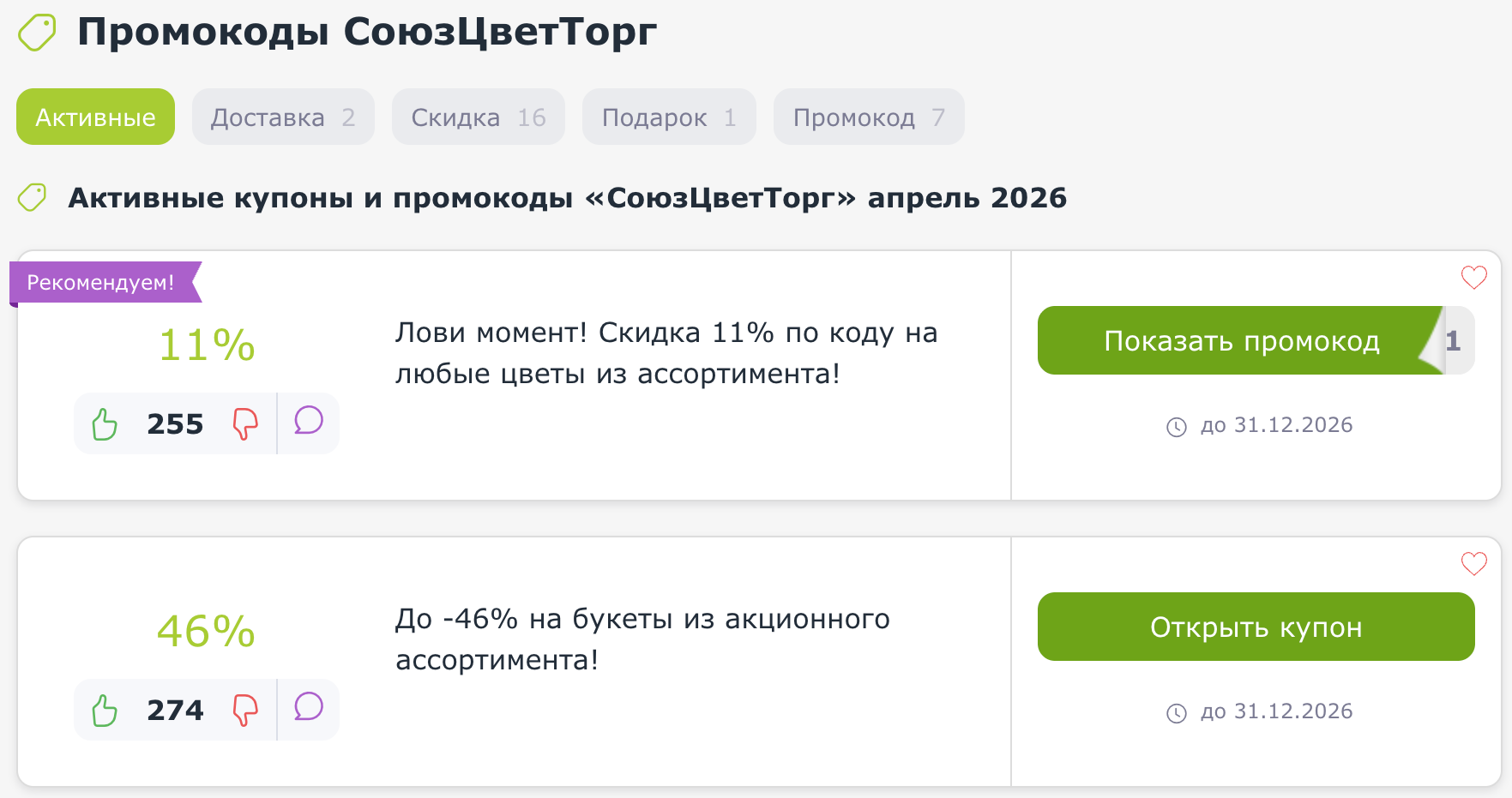Click the thumbs-up icon on the 46% offer

pos(105,709)
